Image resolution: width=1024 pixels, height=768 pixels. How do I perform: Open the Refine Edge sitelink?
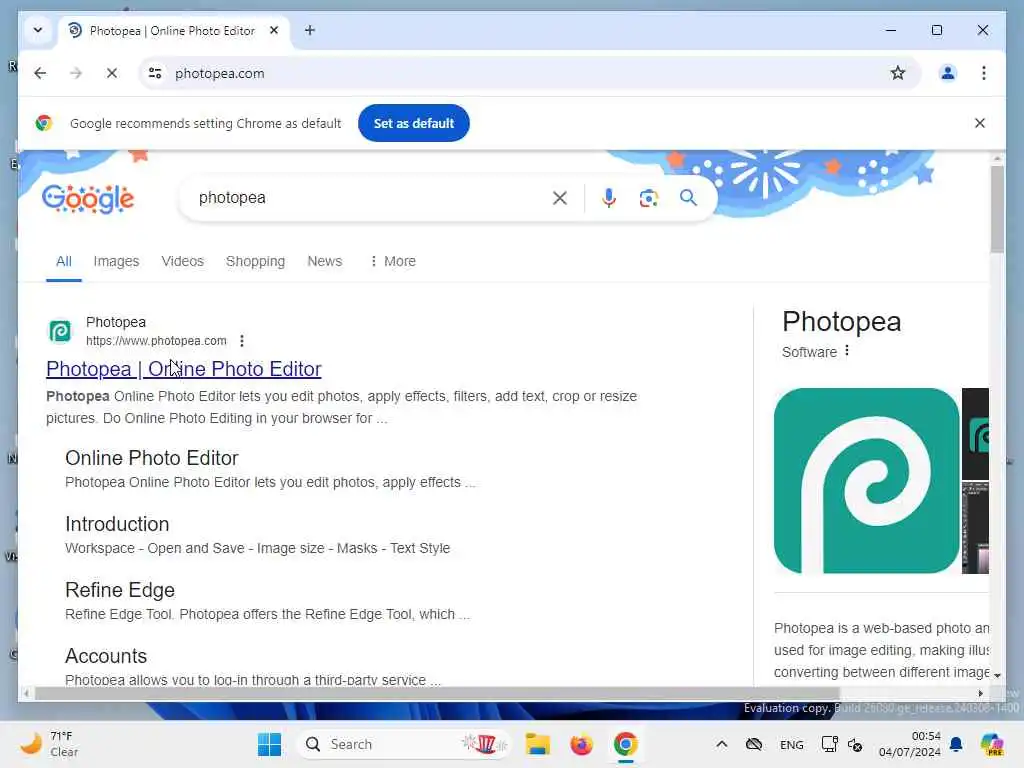pyautogui.click(x=120, y=590)
